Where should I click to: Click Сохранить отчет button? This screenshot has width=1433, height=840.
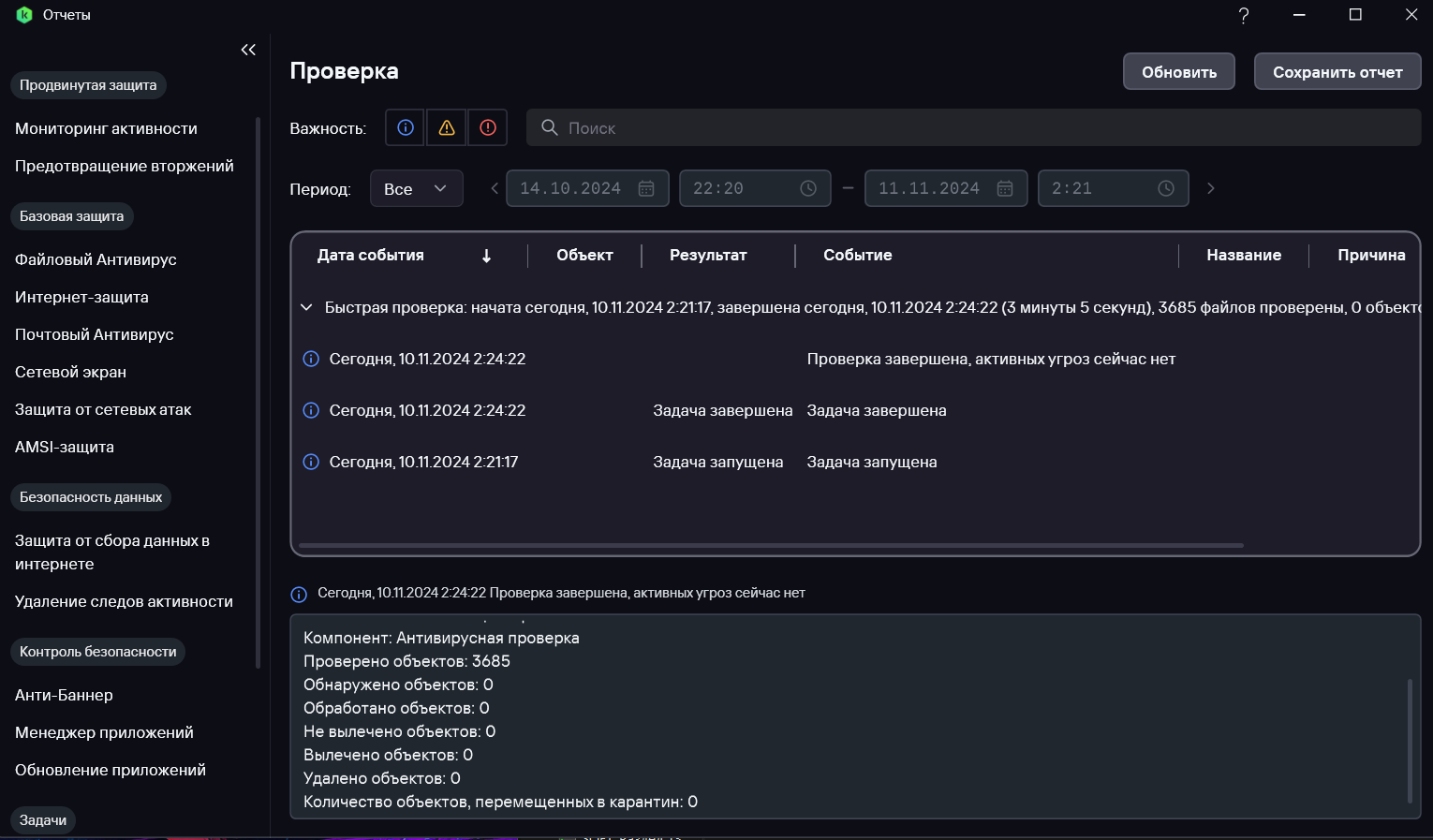1337,72
